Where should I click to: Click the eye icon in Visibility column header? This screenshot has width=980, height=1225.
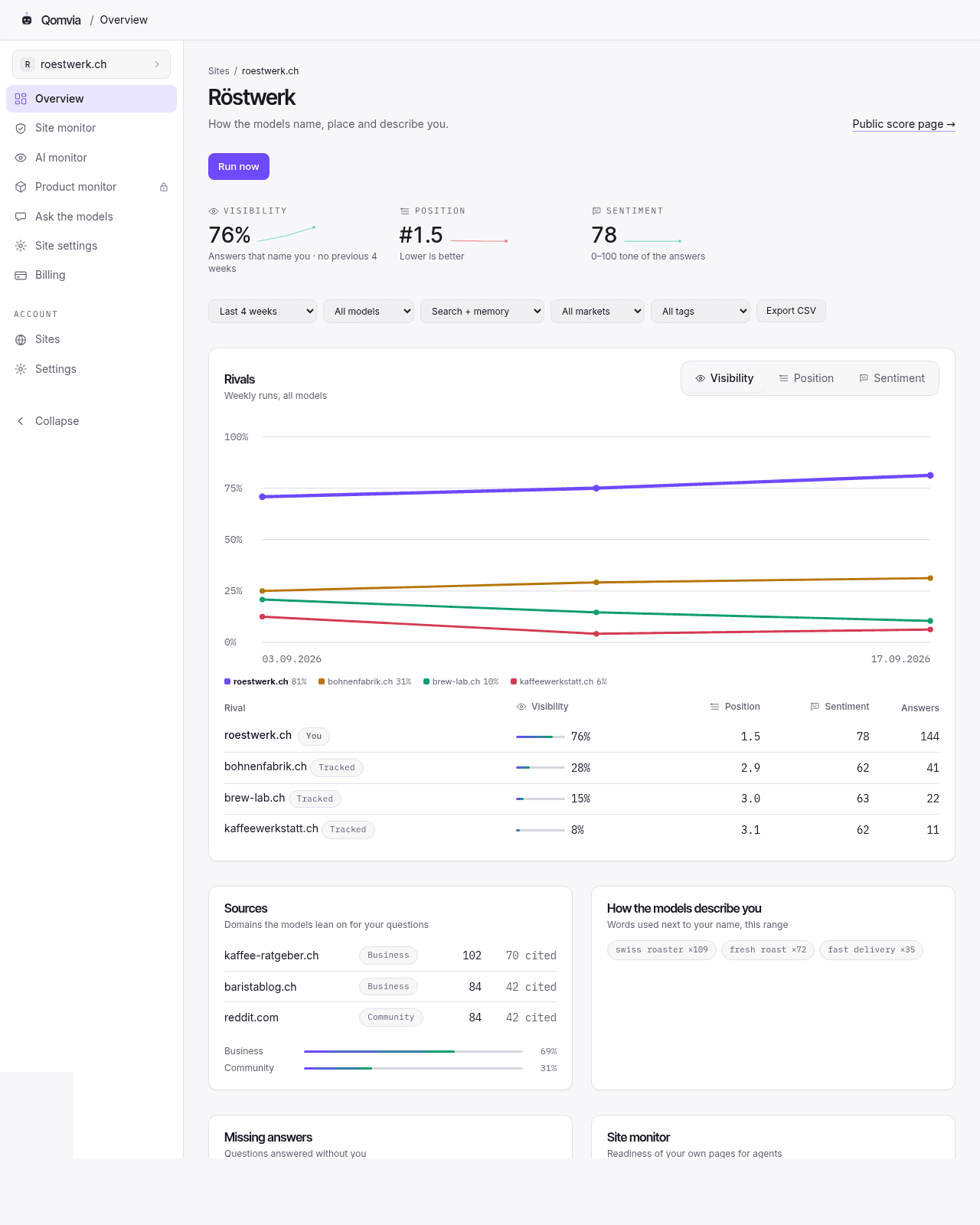pyautogui.click(x=521, y=707)
